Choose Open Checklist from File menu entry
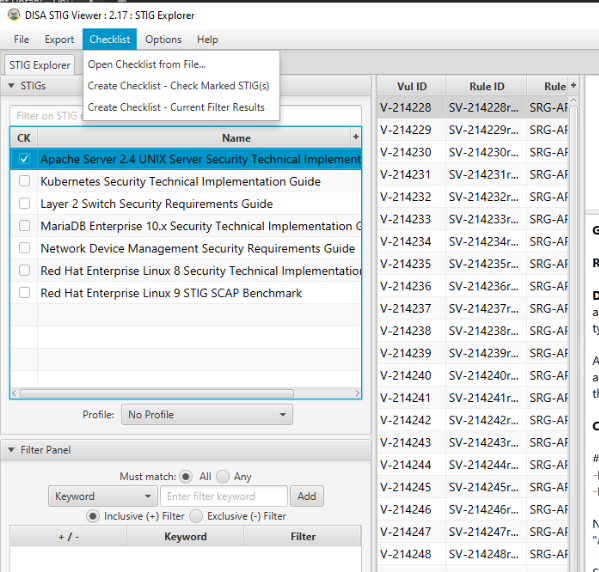This screenshot has width=599, height=572. (147, 64)
